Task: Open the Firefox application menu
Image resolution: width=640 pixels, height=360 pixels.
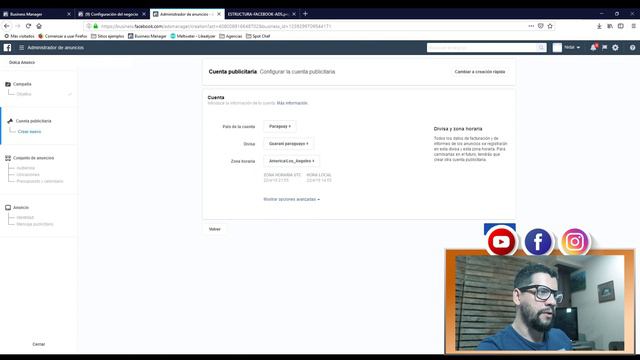Action: coord(633,26)
